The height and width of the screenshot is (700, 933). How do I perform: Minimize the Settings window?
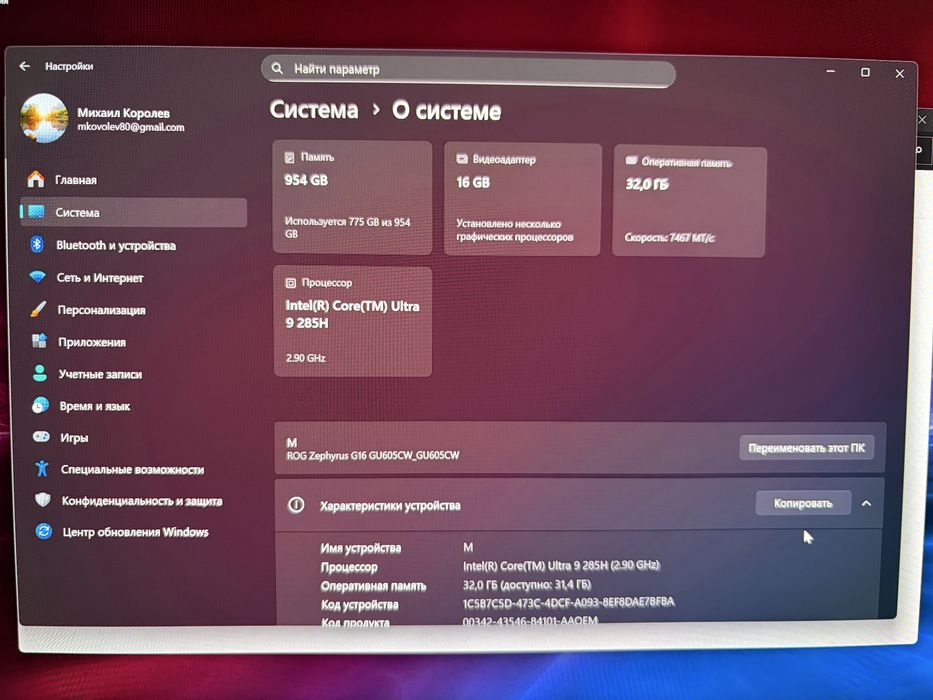tap(831, 71)
